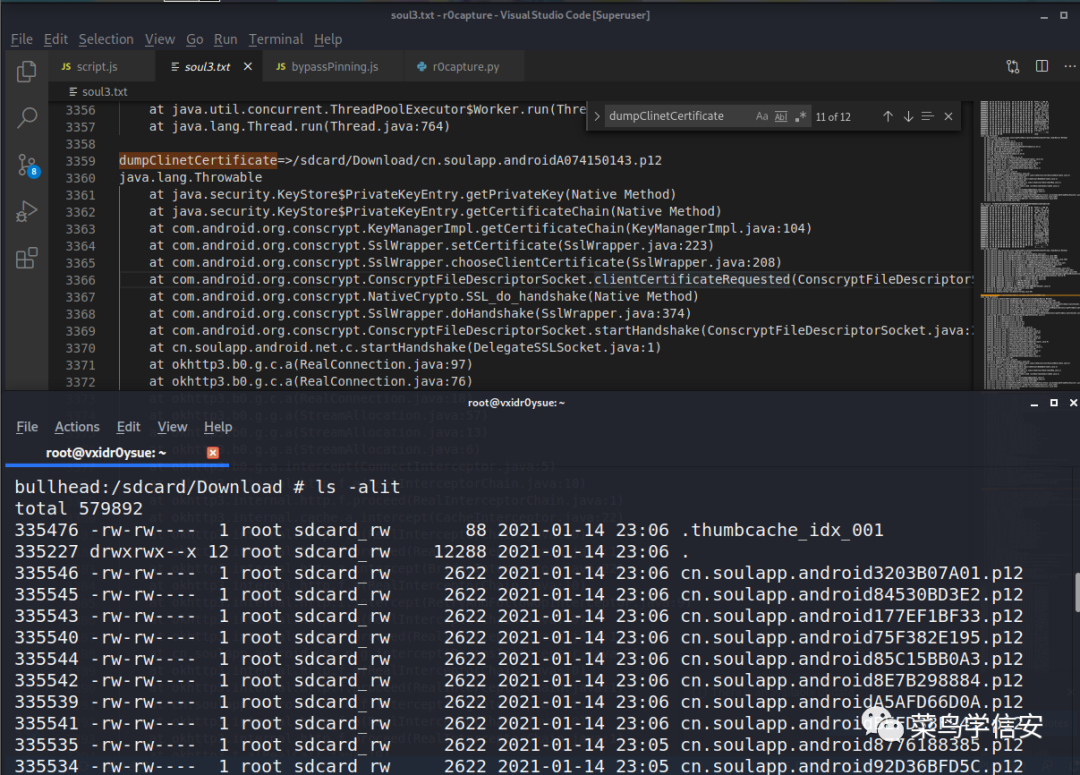Image resolution: width=1080 pixels, height=775 pixels.
Task: Click cn.soulapp.android85C15BB0A3.p12 filename in terminal
Action: pos(851,659)
